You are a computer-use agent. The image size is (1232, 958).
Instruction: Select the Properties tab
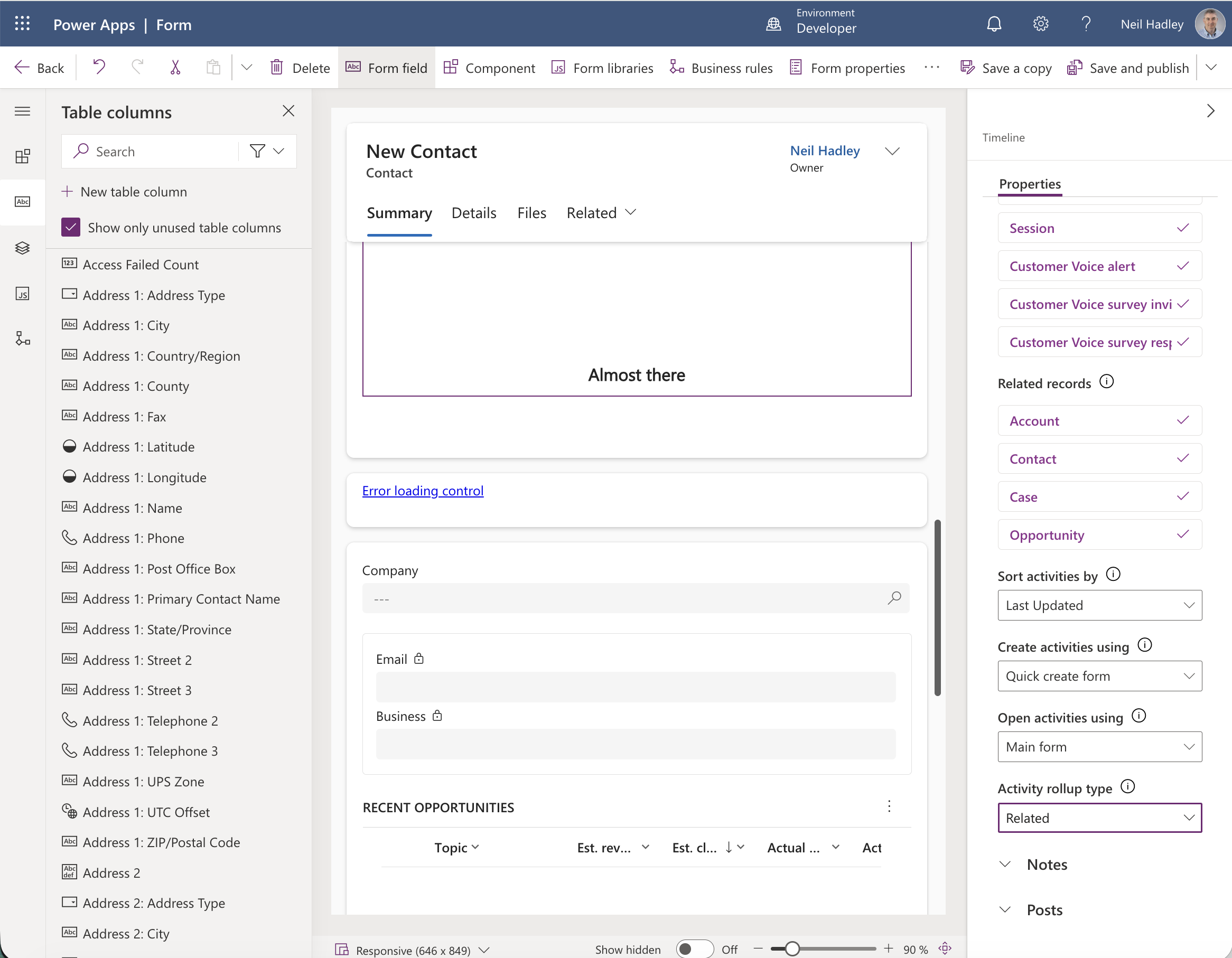[1030, 184]
